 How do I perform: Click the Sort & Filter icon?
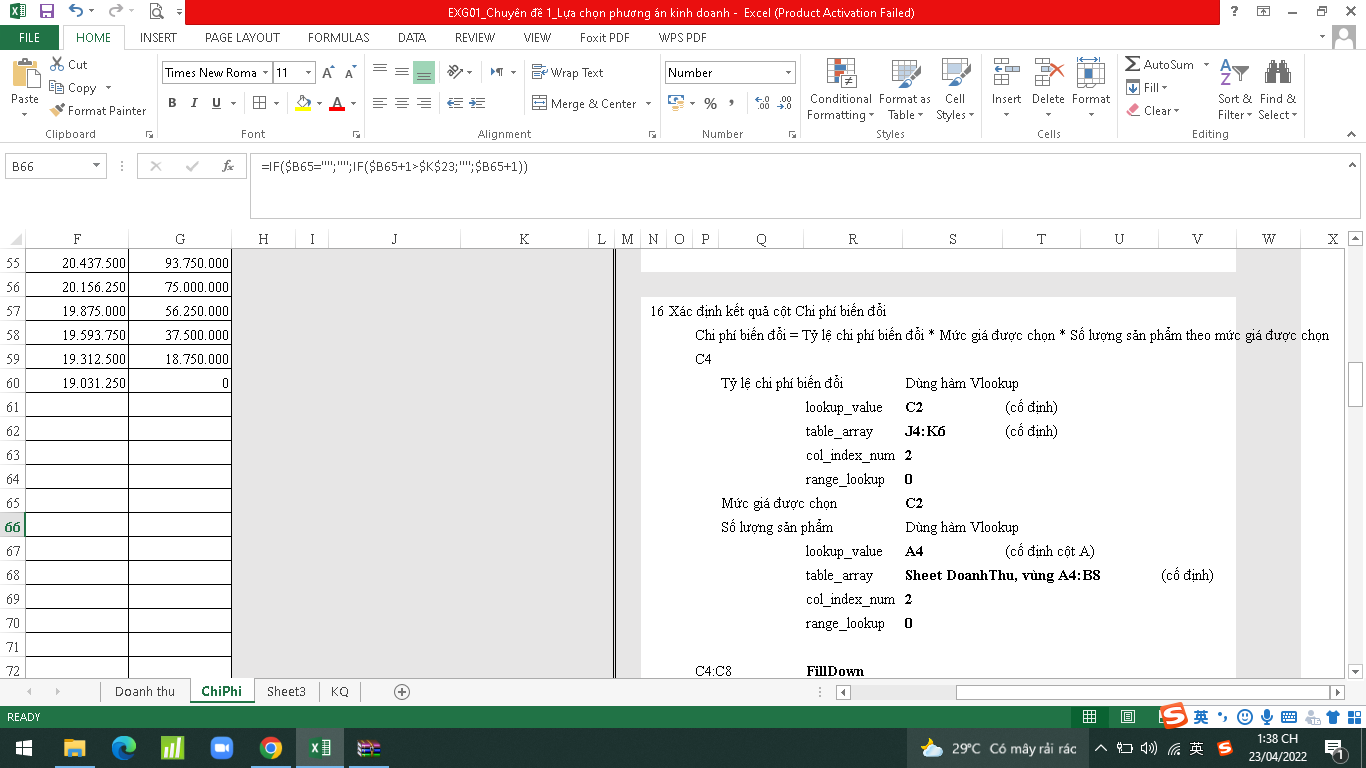coord(1234,74)
